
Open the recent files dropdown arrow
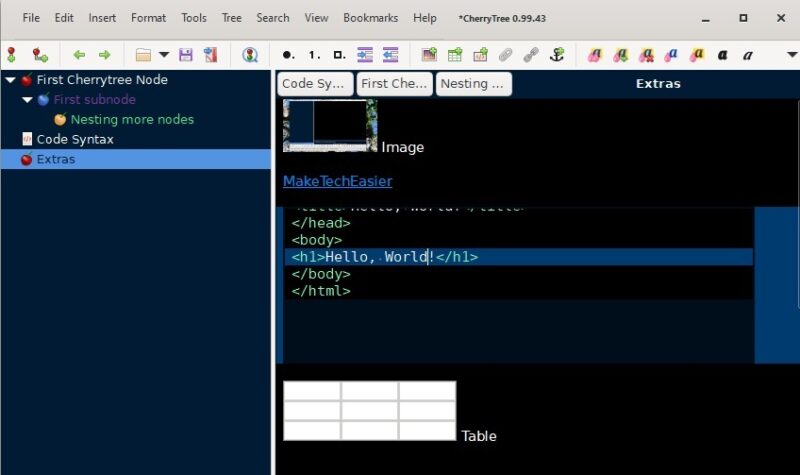coord(164,54)
